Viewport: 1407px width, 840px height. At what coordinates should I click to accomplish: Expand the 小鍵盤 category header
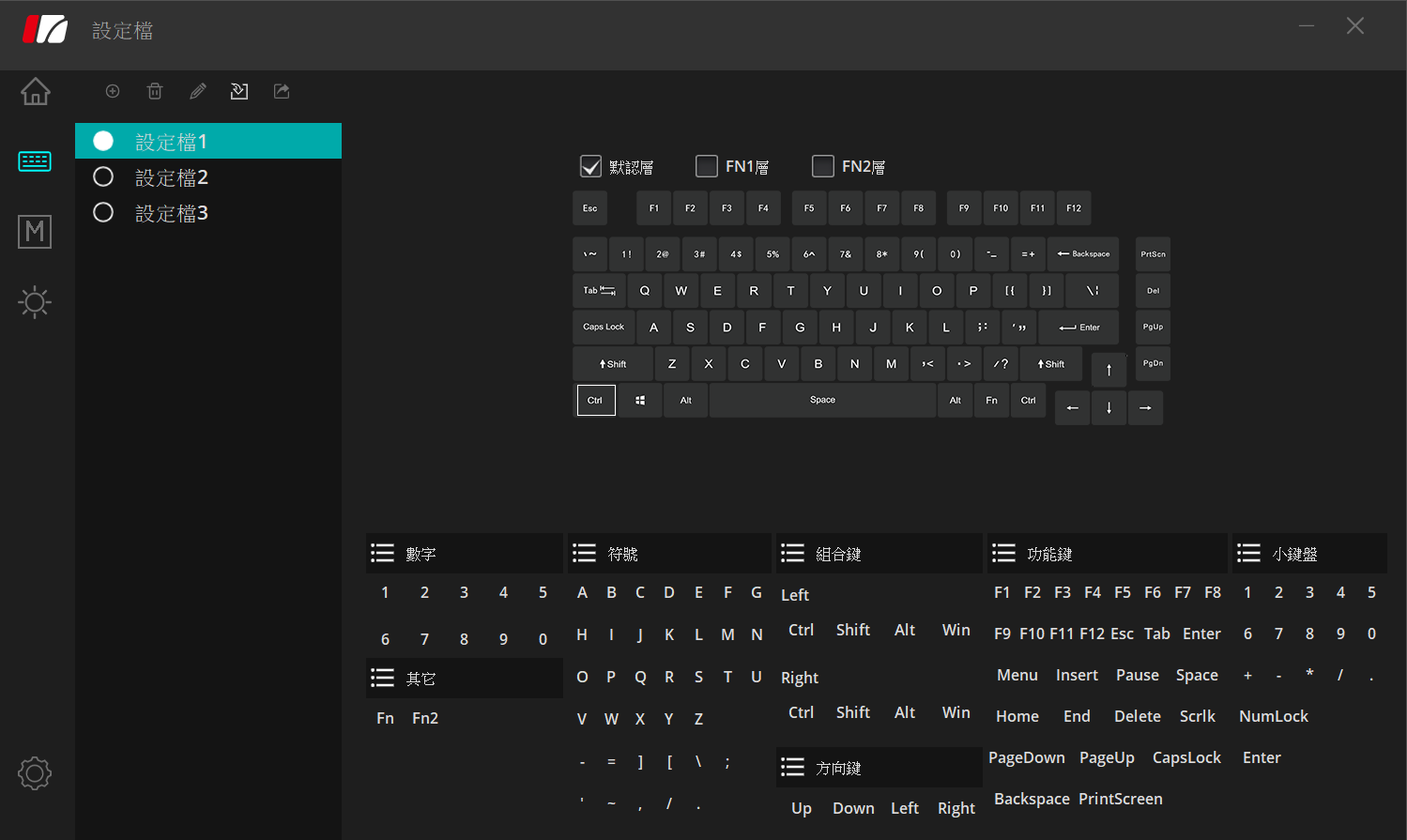coord(1309,554)
